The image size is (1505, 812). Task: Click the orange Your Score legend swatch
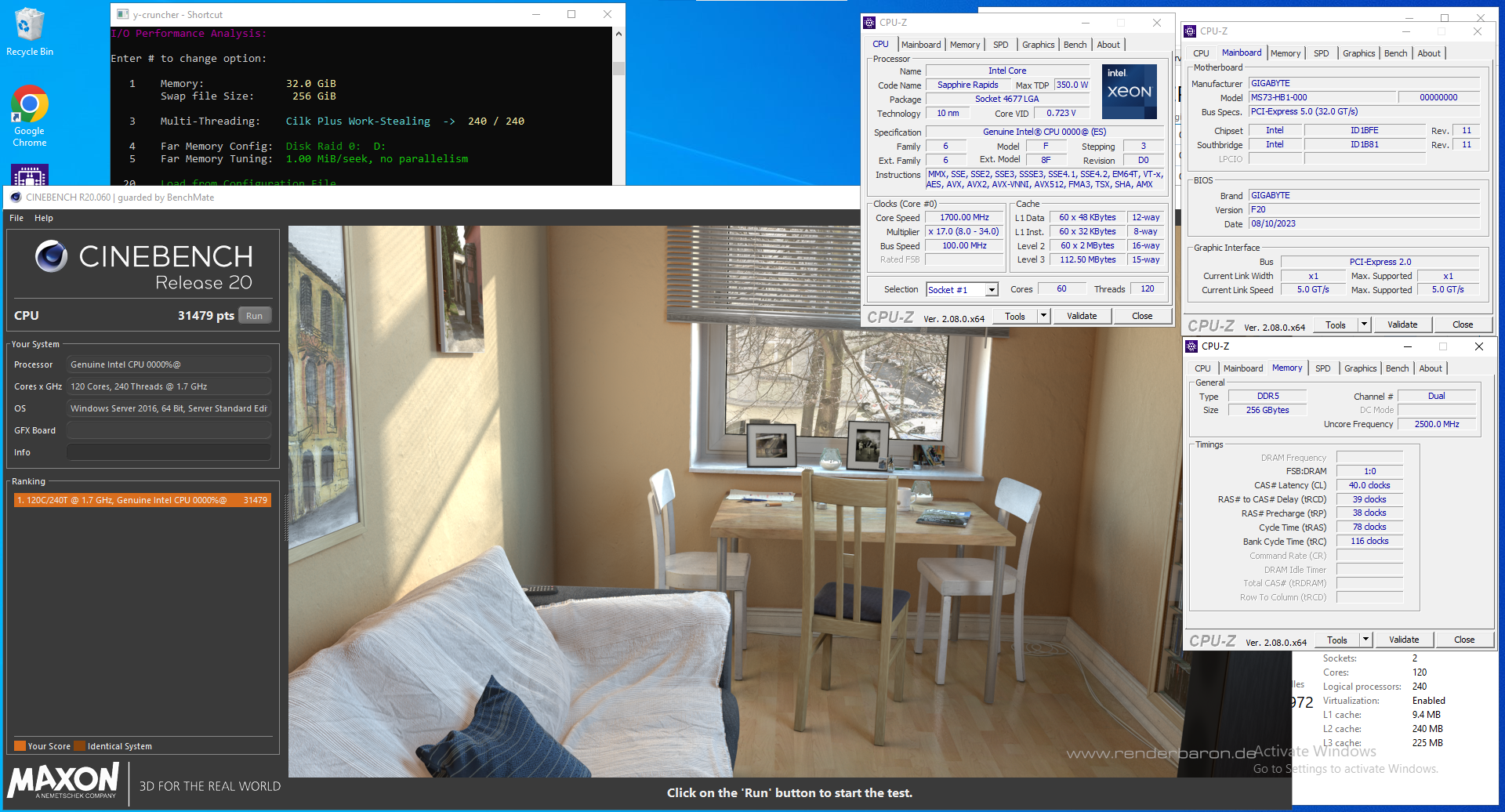pos(20,746)
